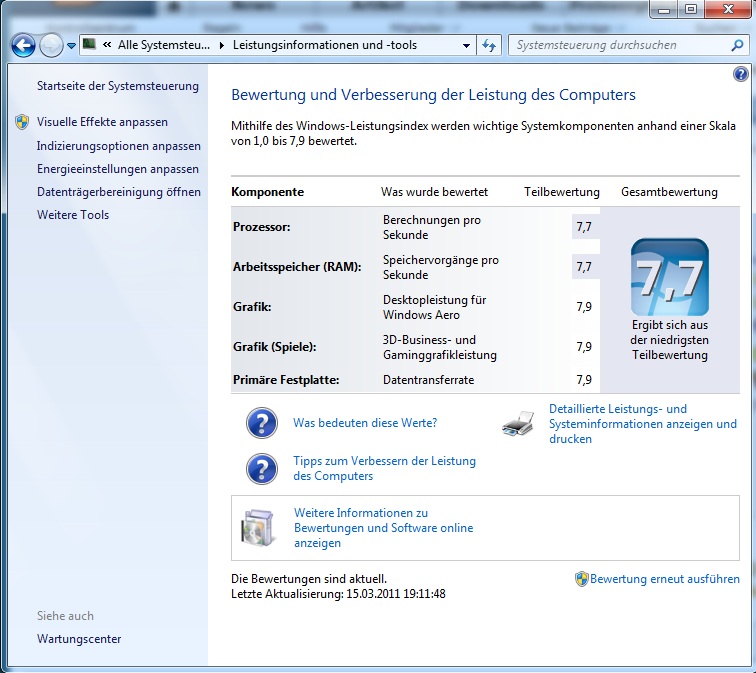Open Detaillierte Leistungs- und Systeminformationen link
756x673 pixels.
643,424
